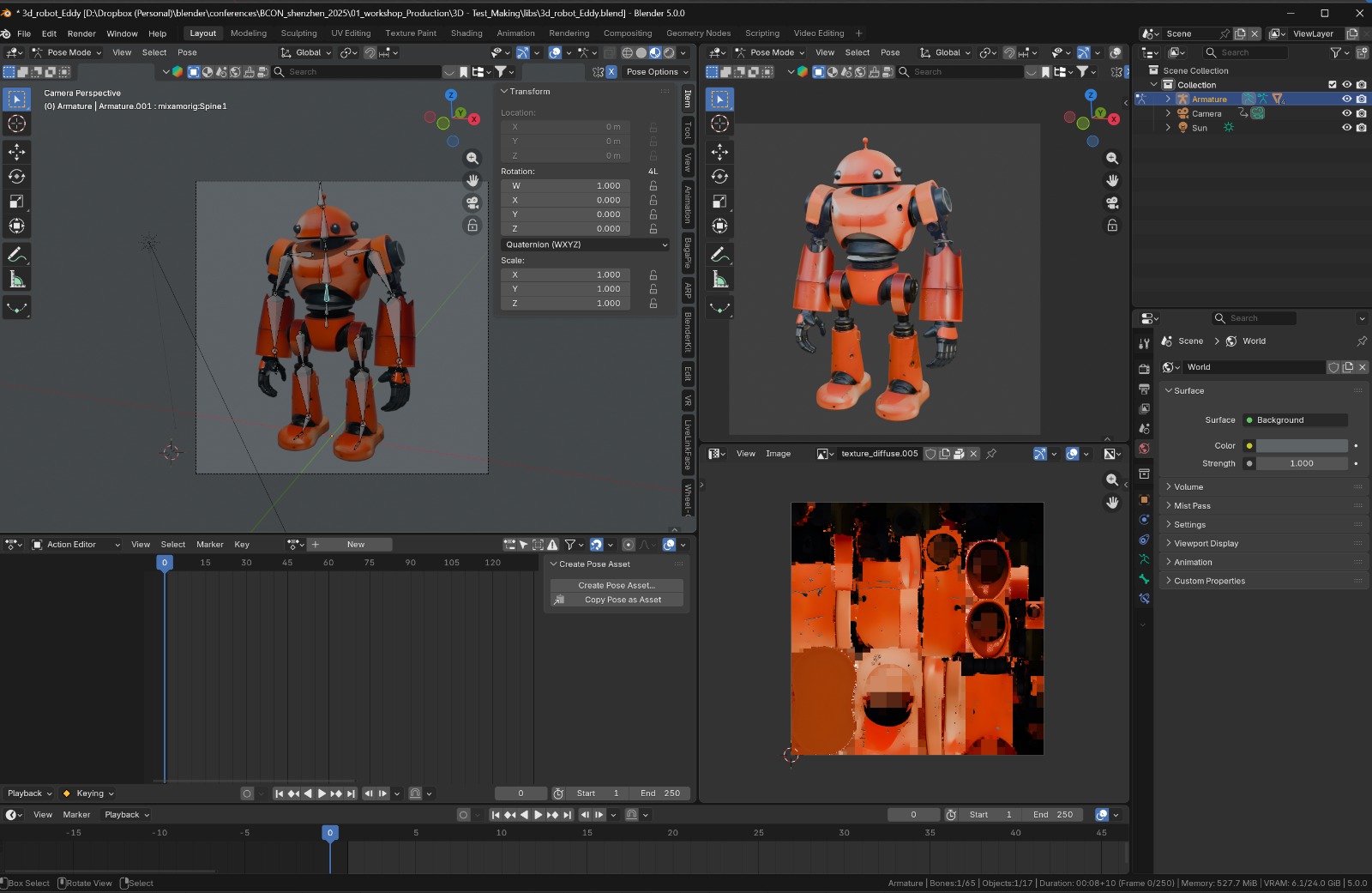Toggle lock on Rotation W value
The width and height of the screenshot is (1372, 893).
653,186
